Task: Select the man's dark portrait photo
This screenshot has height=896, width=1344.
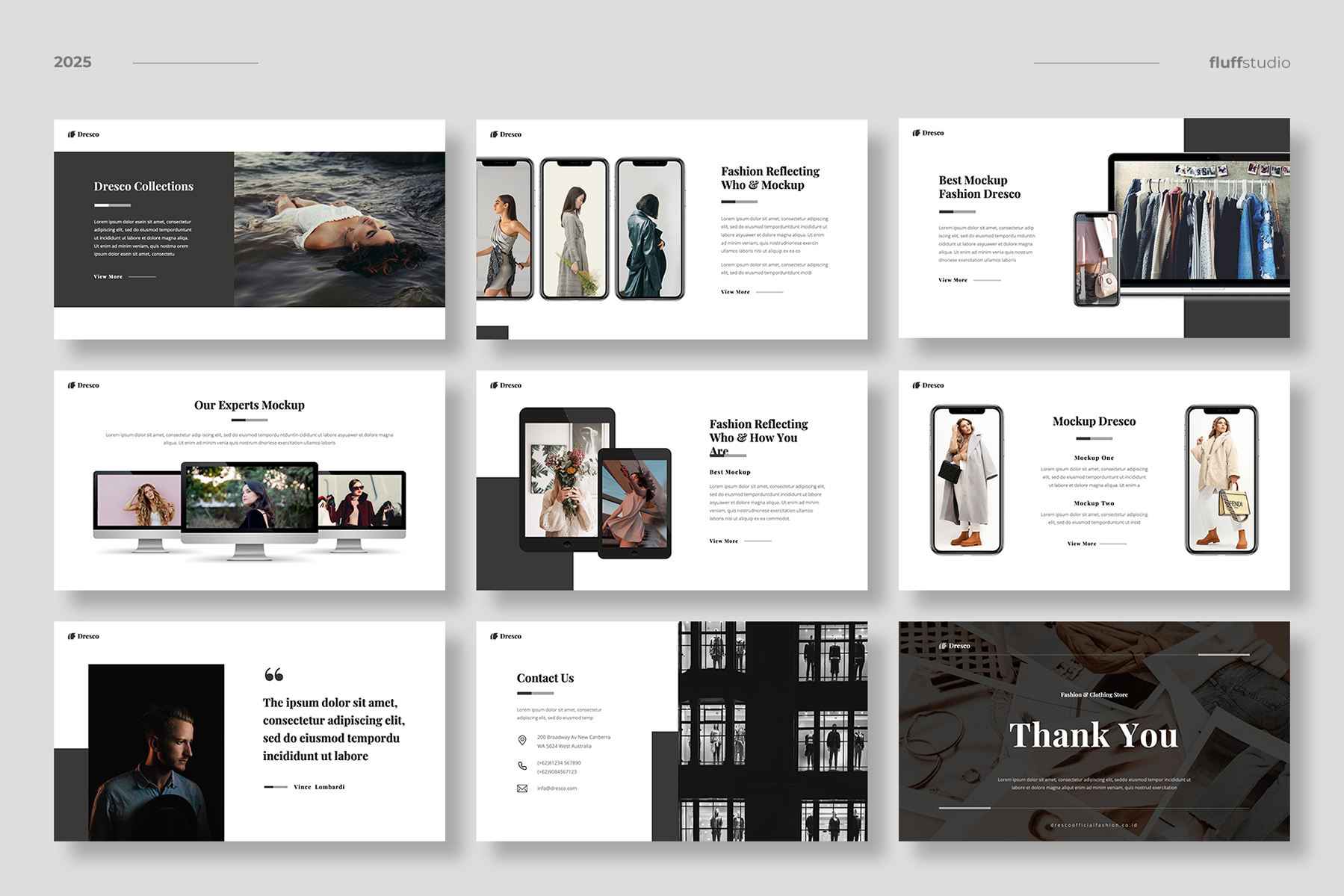Action: point(156,752)
